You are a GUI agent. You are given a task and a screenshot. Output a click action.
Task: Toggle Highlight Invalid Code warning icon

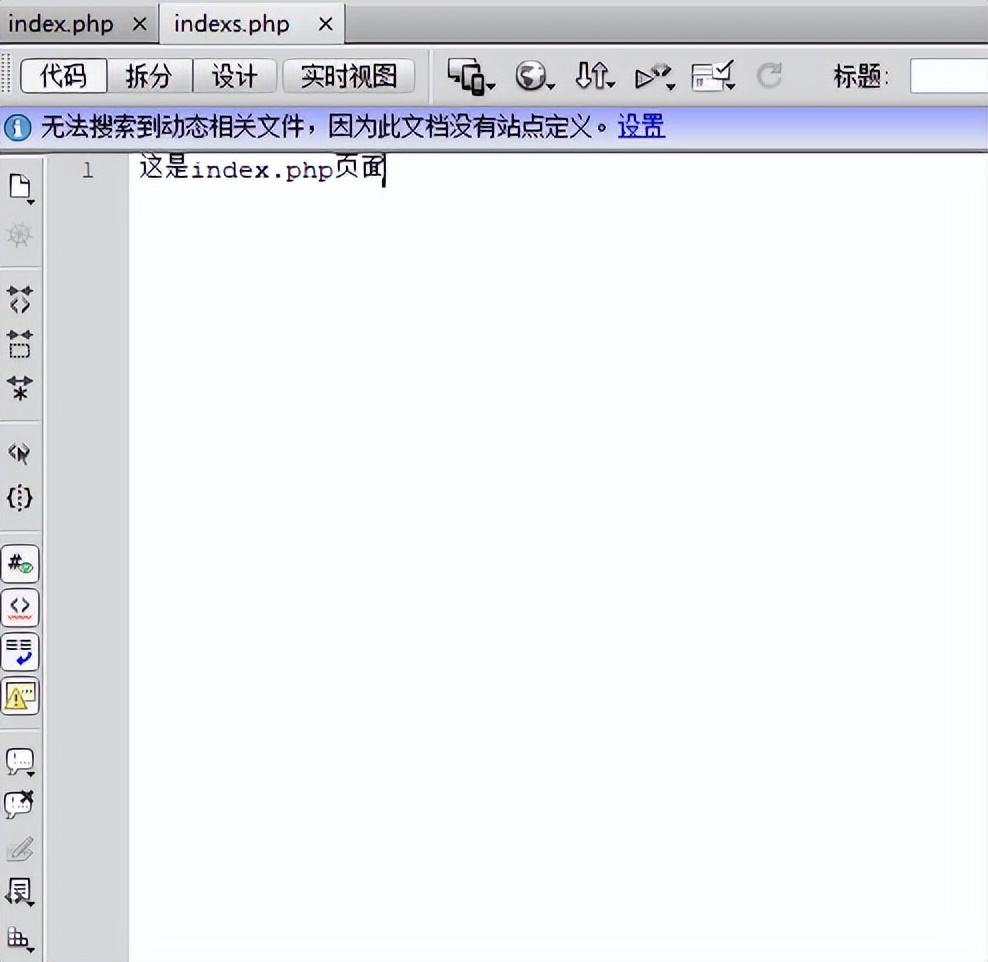(21, 606)
